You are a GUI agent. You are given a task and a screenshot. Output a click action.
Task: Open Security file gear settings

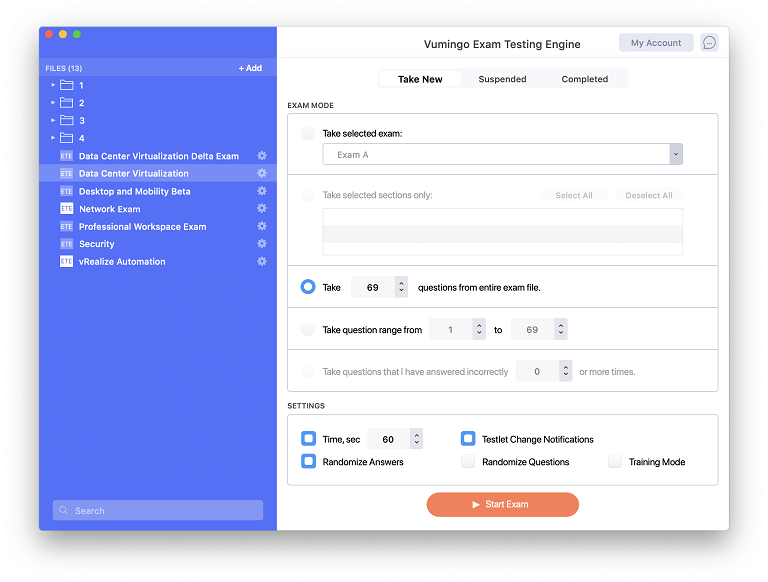[x=262, y=244]
